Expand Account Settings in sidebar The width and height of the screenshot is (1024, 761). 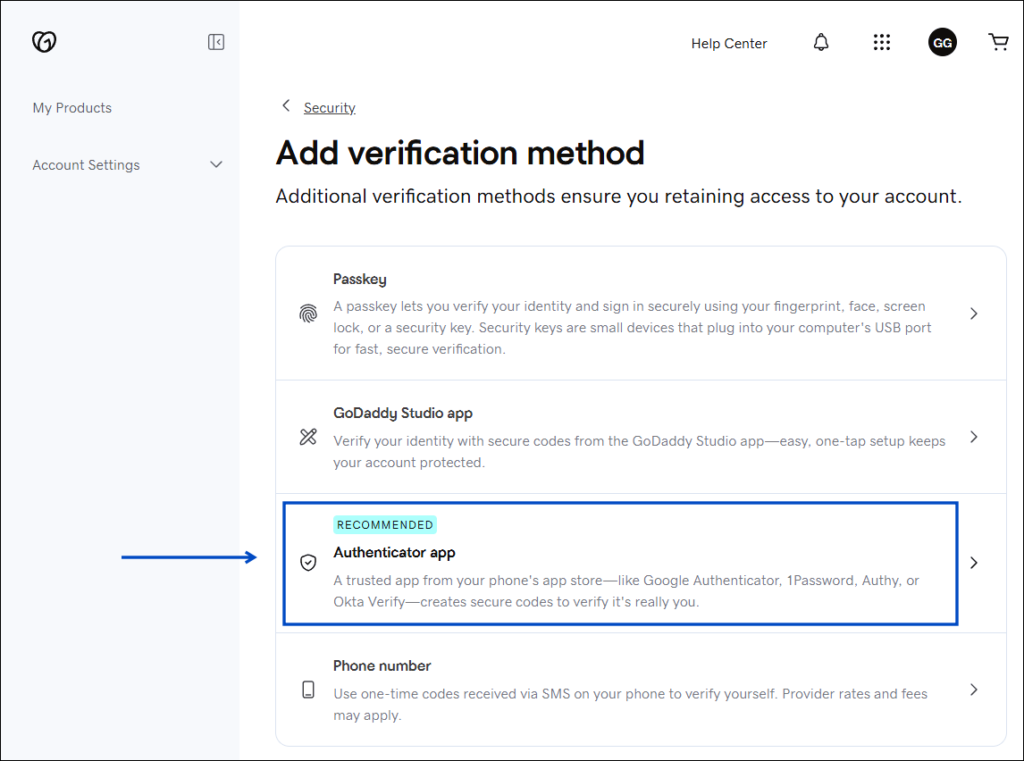[216, 165]
